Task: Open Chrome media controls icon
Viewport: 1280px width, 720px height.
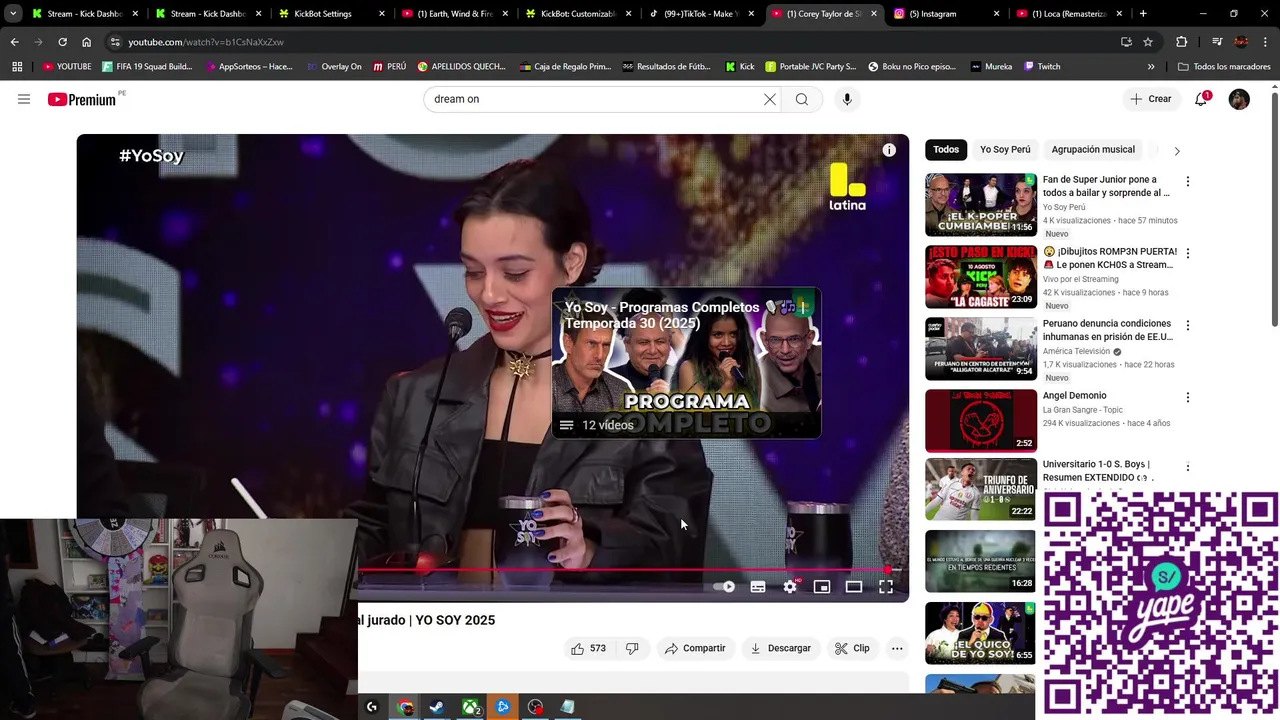Action: point(1217,42)
